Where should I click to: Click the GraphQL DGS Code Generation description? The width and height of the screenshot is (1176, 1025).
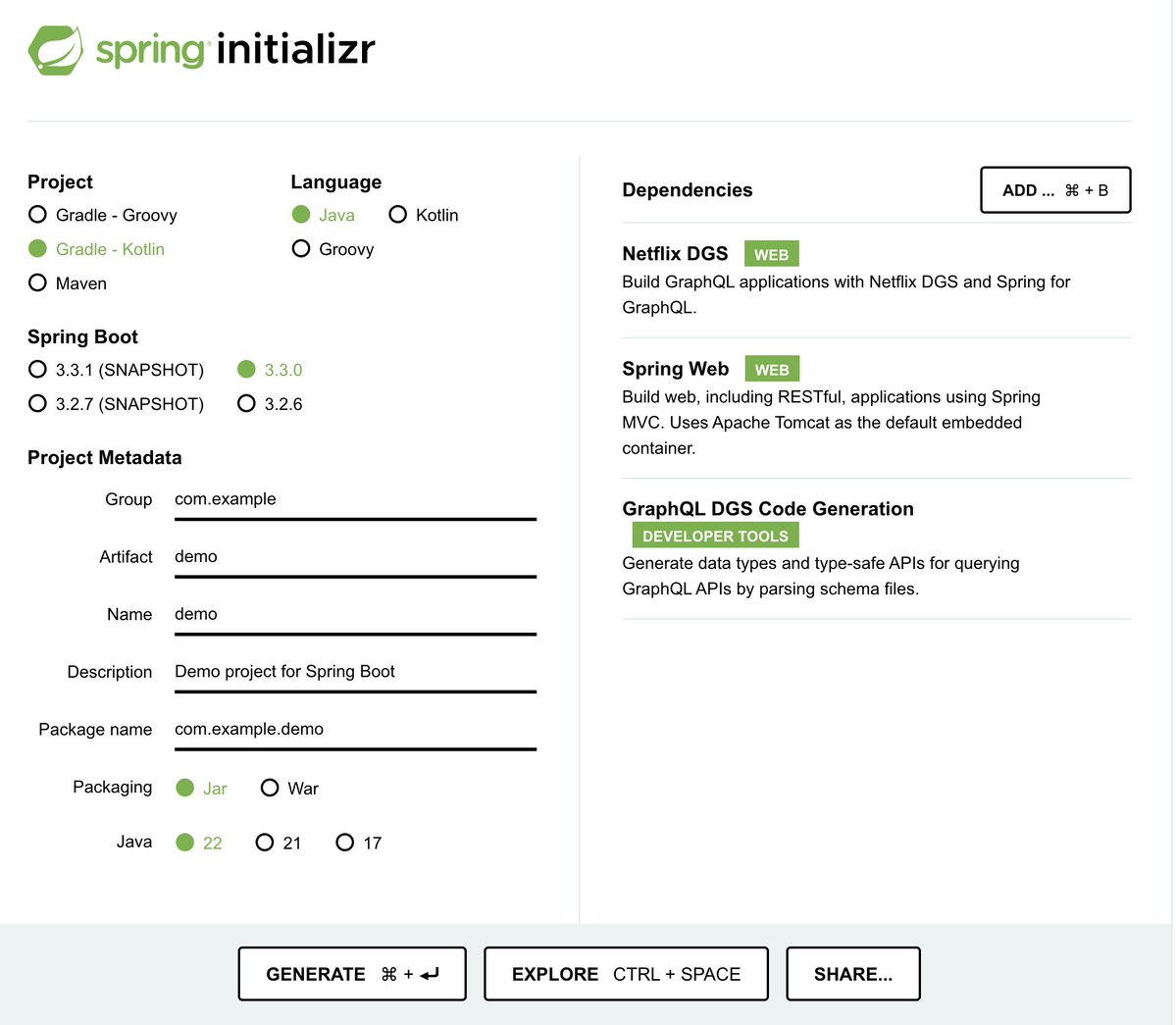[x=821, y=576]
